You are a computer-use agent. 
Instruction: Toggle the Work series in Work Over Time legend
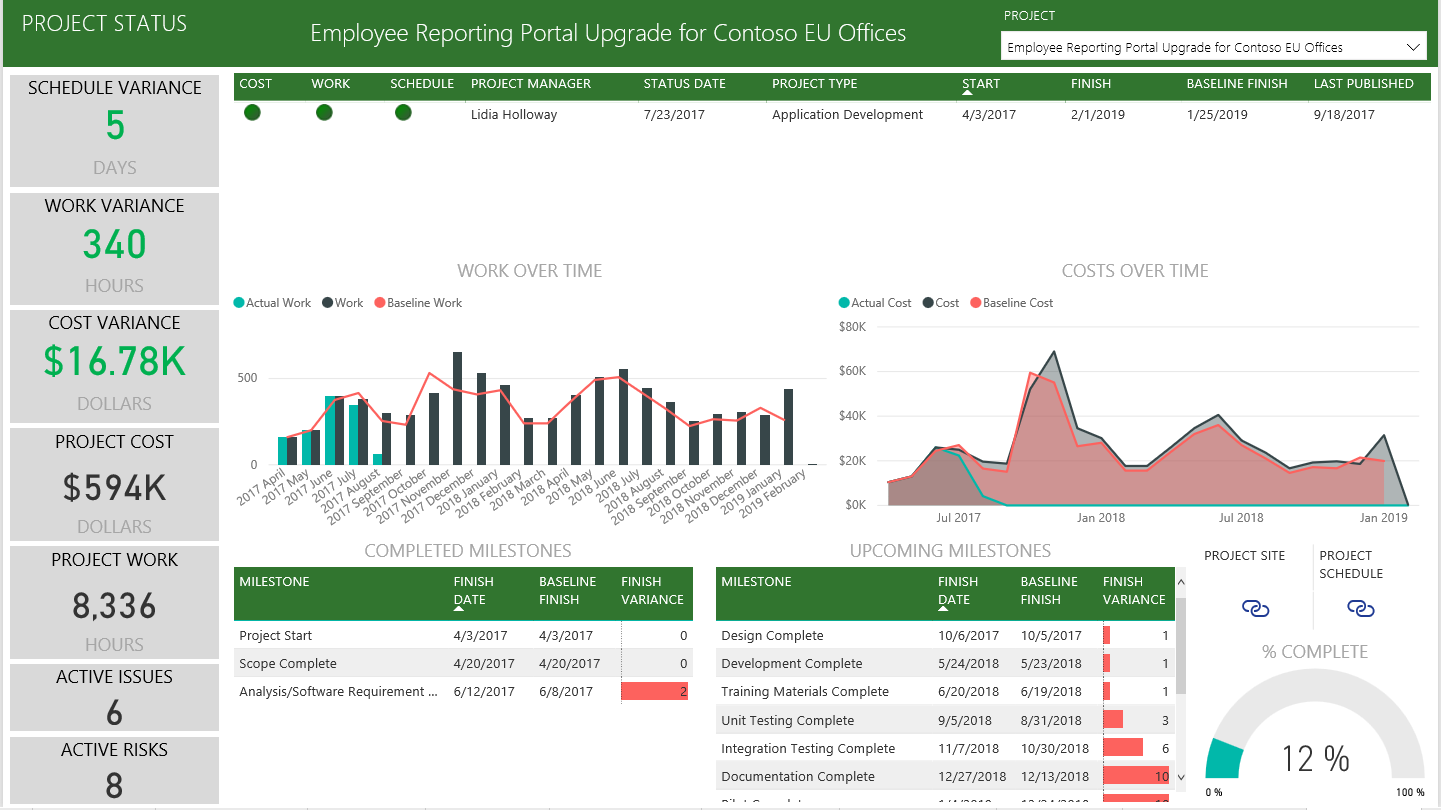(327, 302)
